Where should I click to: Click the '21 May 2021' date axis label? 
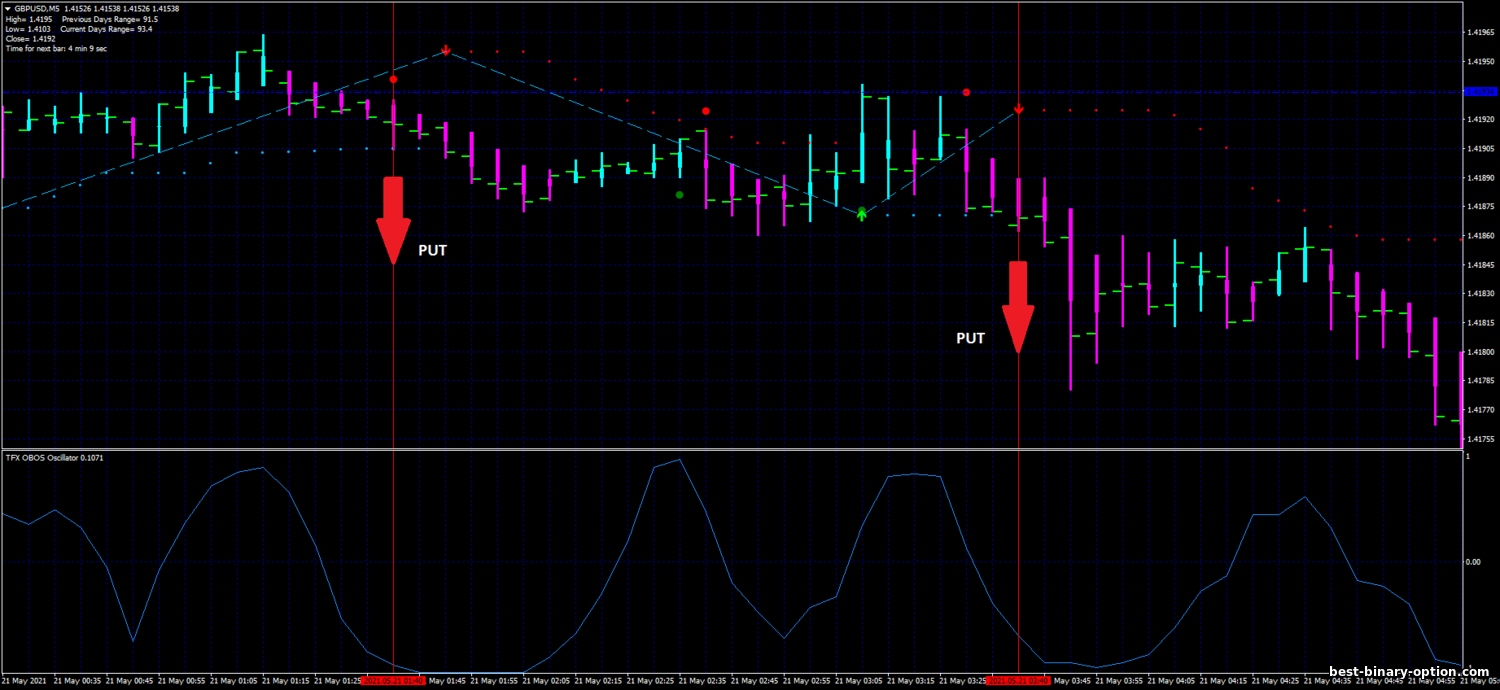pyautogui.click(x=25, y=681)
